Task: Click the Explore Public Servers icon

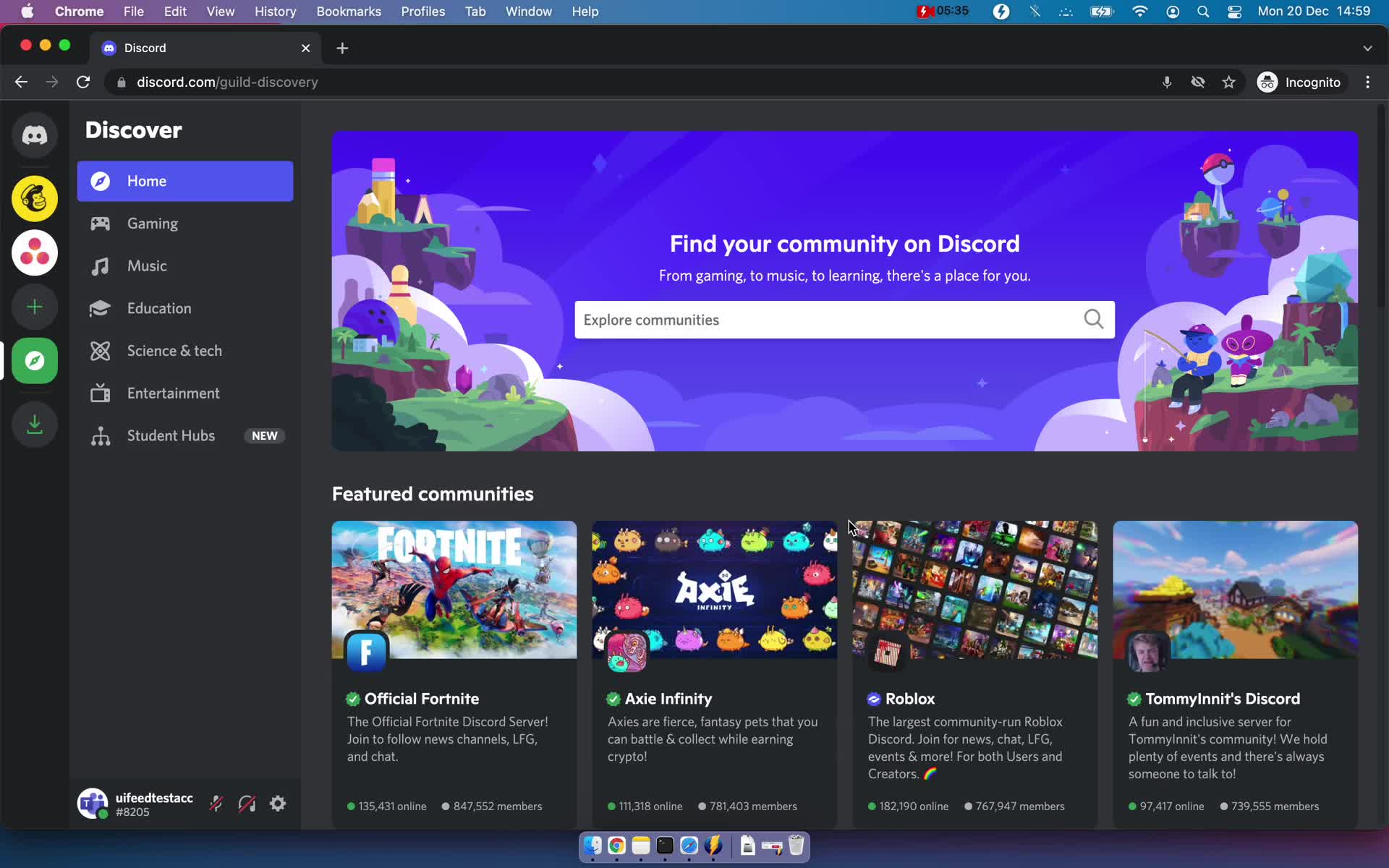Action: click(35, 361)
